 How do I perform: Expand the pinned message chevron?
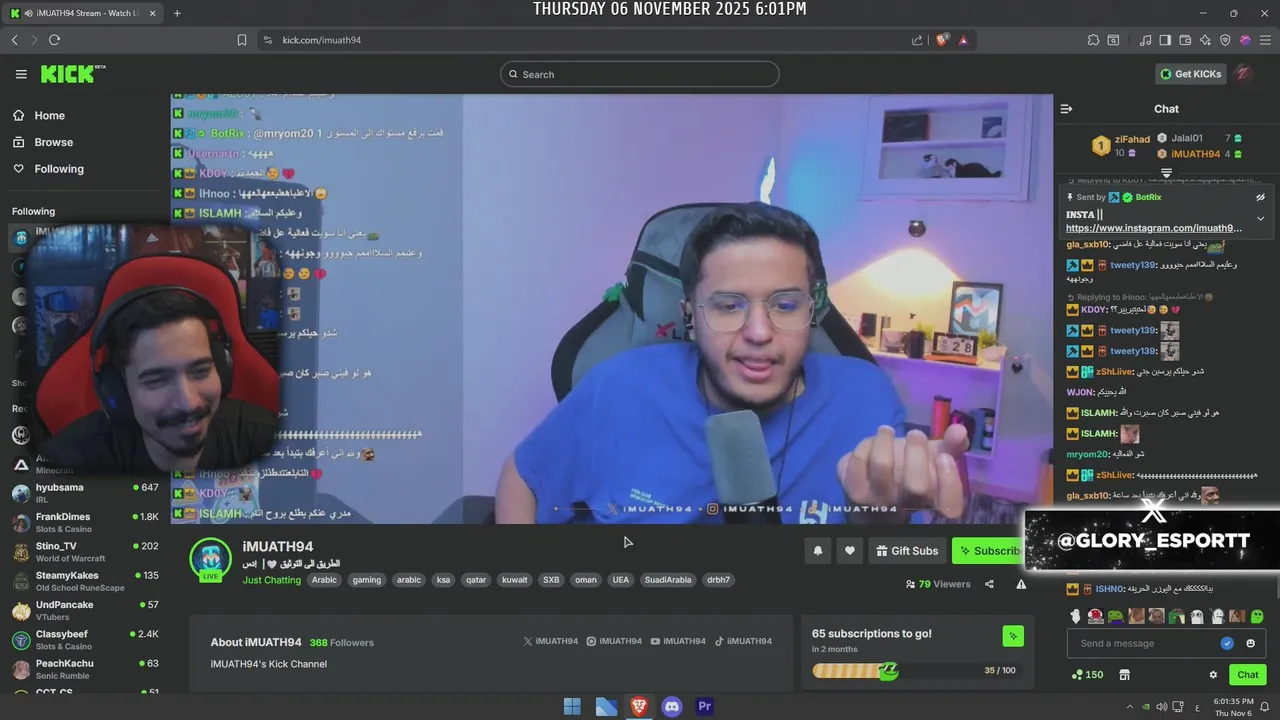click(1260, 218)
